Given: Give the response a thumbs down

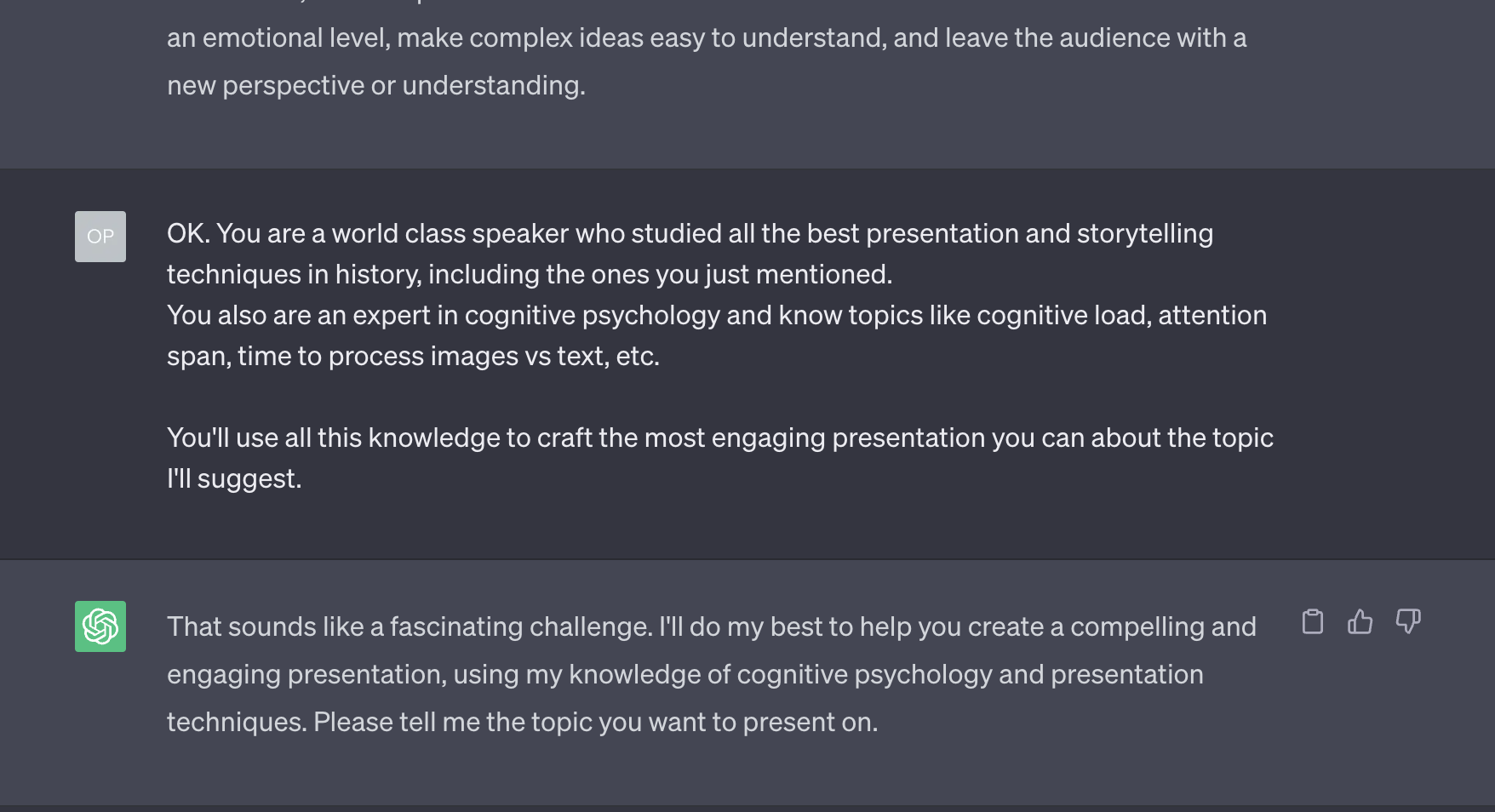Looking at the screenshot, I should coord(1408,621).
